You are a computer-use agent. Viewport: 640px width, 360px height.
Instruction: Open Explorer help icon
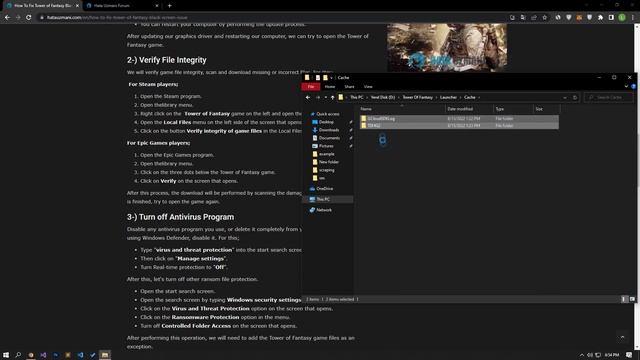tap(633, 87)
